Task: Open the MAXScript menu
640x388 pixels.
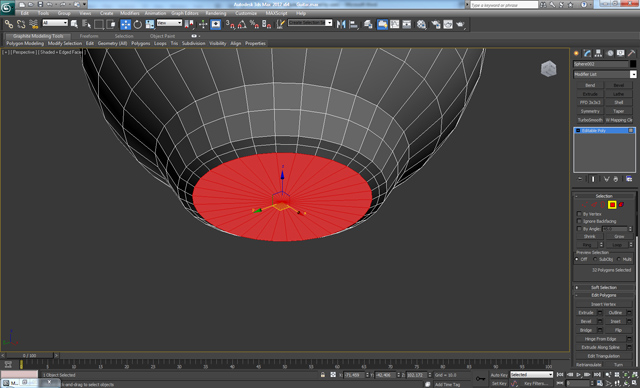Action: pos(276,13)
